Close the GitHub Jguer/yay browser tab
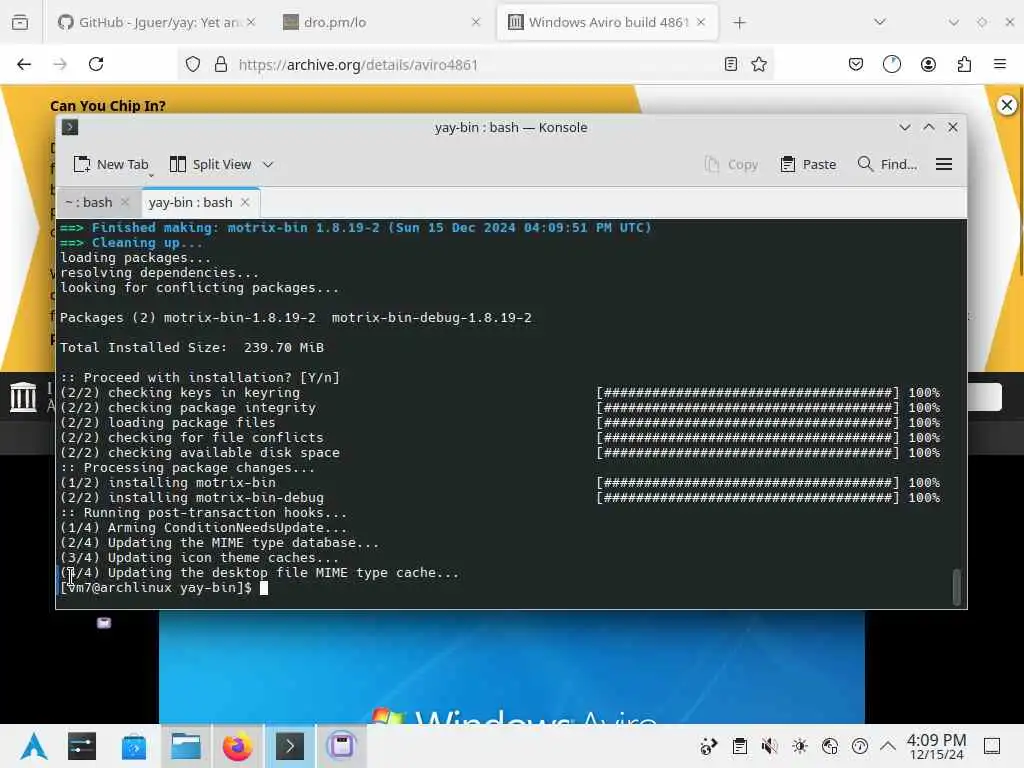Image resolution: width=1024 pixels, height=768 pixels. click(x=251, y=22)
